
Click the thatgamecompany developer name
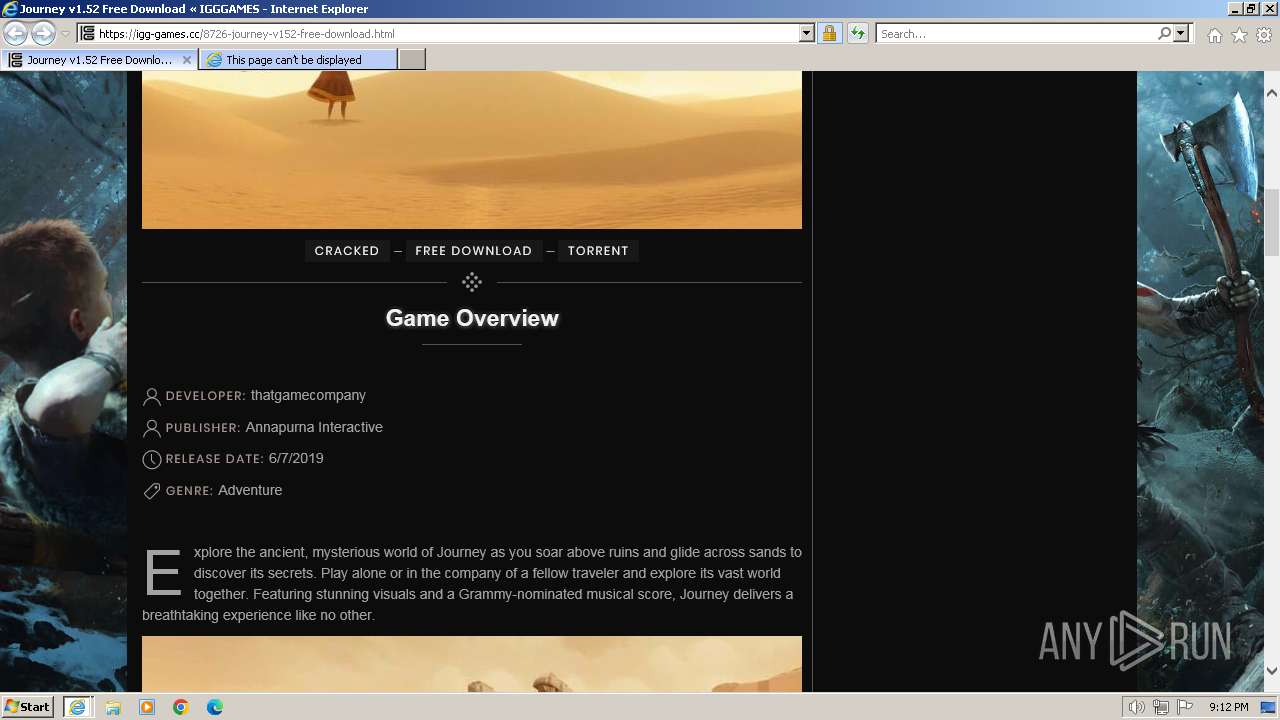pos(308,395)
